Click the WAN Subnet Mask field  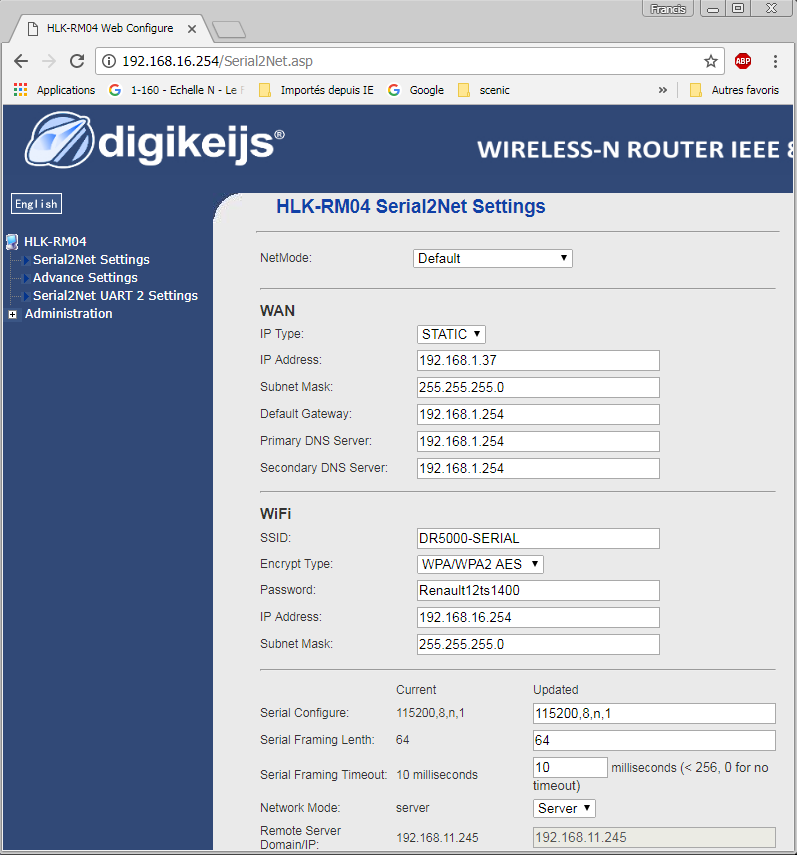[x=538, y=388]
